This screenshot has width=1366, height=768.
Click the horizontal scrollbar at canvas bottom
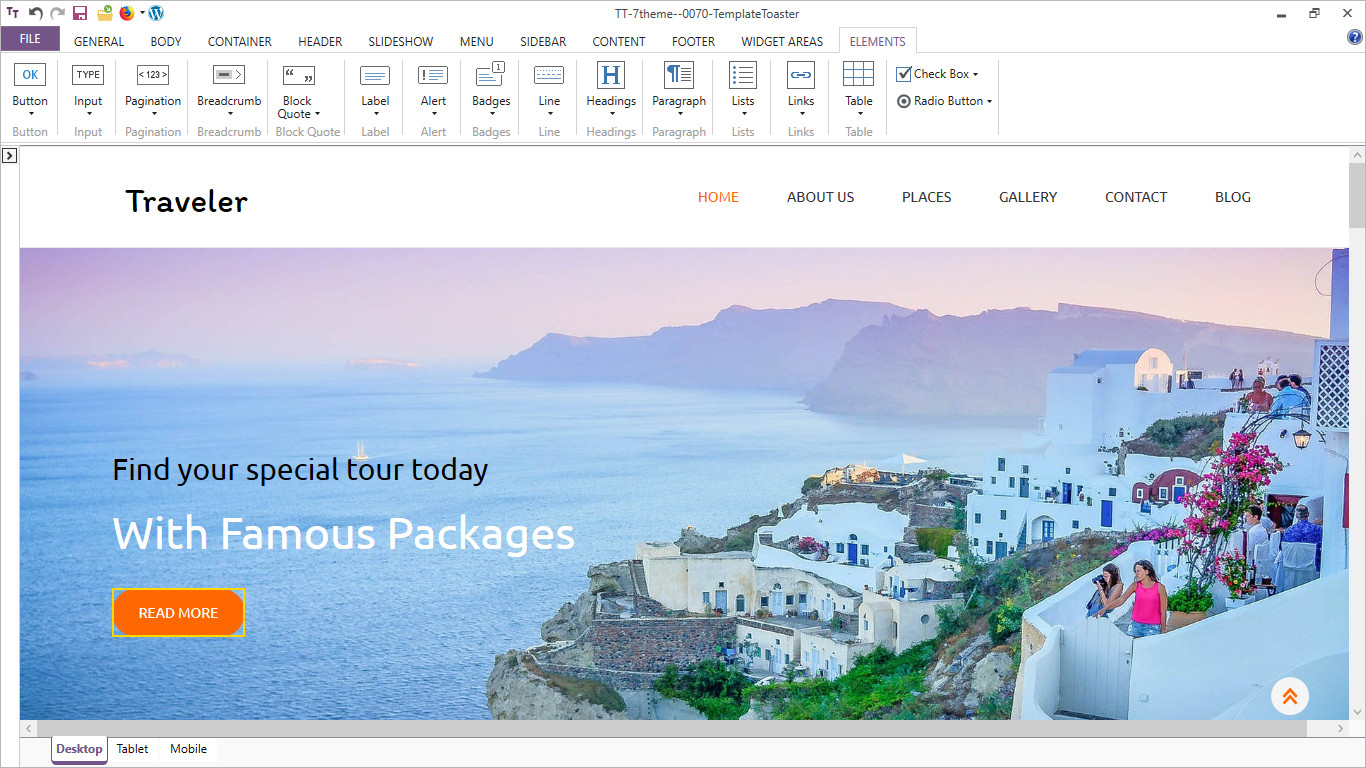point(660,729)
